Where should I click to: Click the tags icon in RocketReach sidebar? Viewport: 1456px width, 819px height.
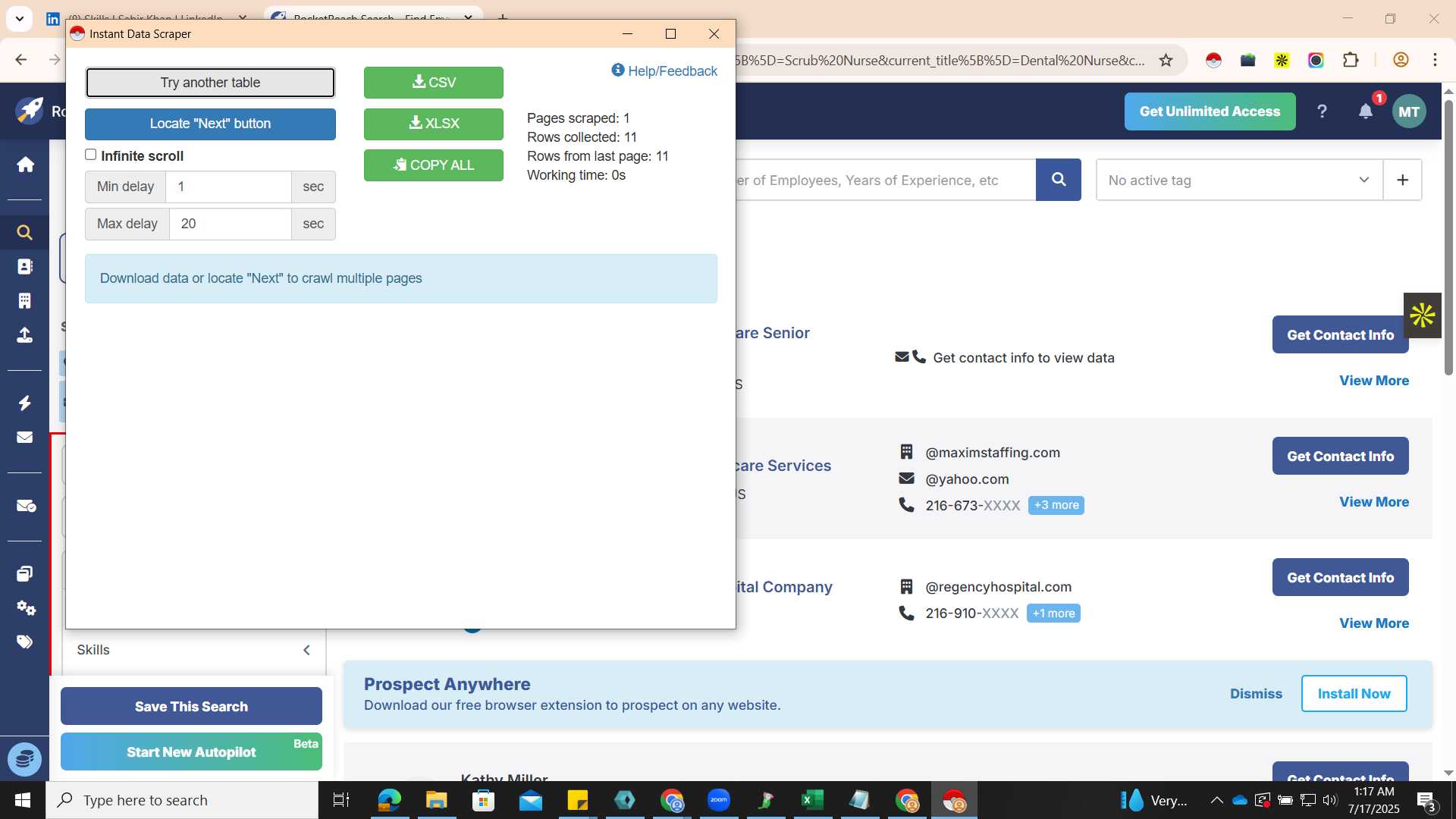(x=25, y=642)
